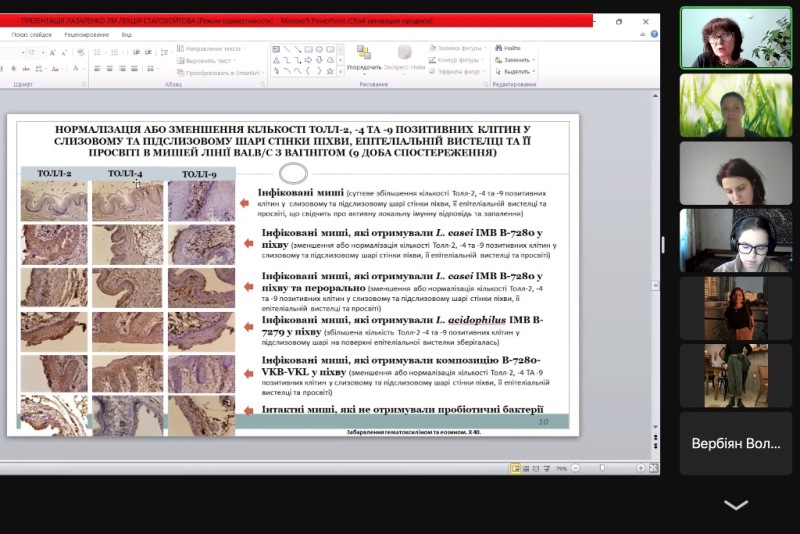The height and width of the screenshot is (534, 800).
Task: Switch to Normal view in status bar
Action: (x=516, y=468)
